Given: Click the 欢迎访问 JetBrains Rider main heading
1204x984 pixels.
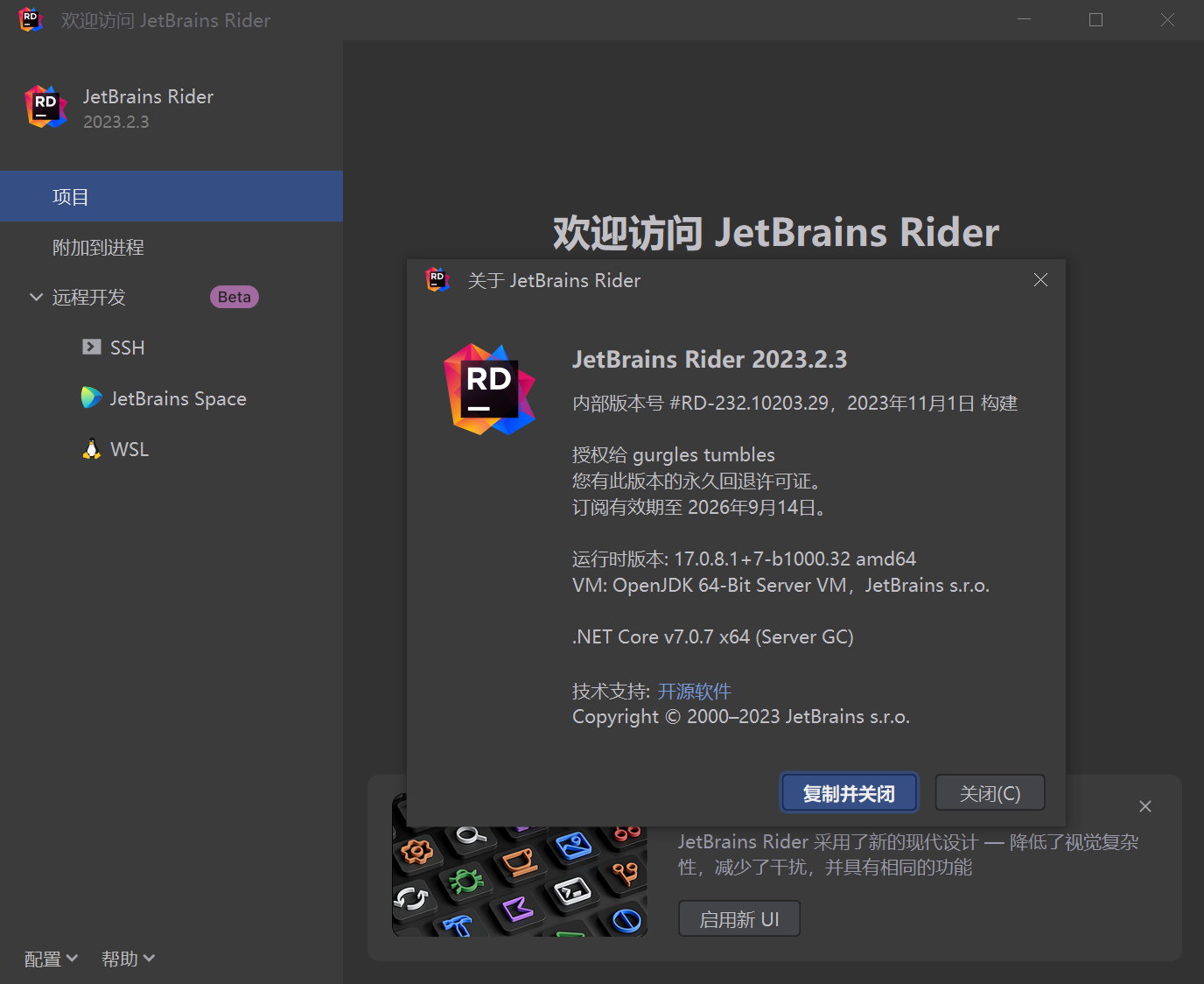Looking at the screenshot, I should pyautogui.click(x=776, y=233).
